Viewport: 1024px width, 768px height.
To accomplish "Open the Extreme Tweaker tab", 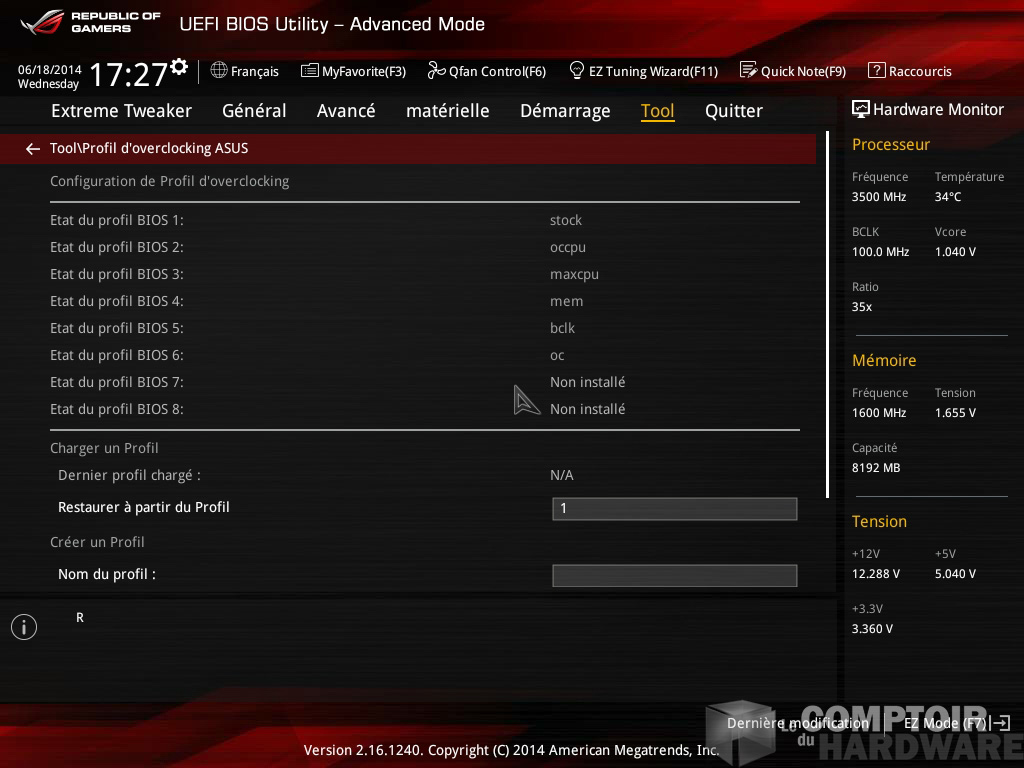I will pyautogui.click(x=121, y=111).
